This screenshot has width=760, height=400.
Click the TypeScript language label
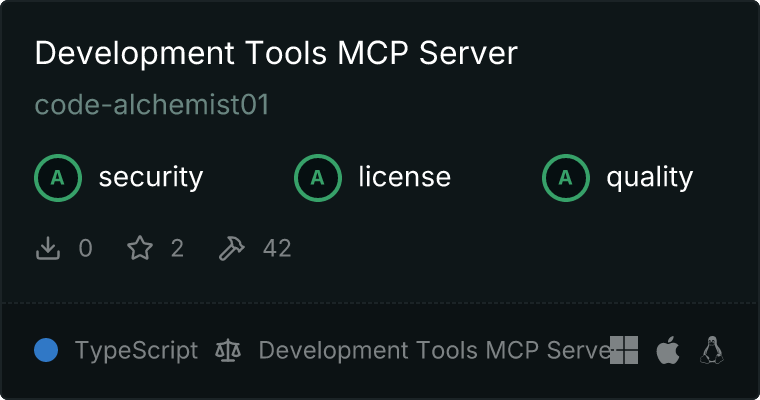pos(136,350)
